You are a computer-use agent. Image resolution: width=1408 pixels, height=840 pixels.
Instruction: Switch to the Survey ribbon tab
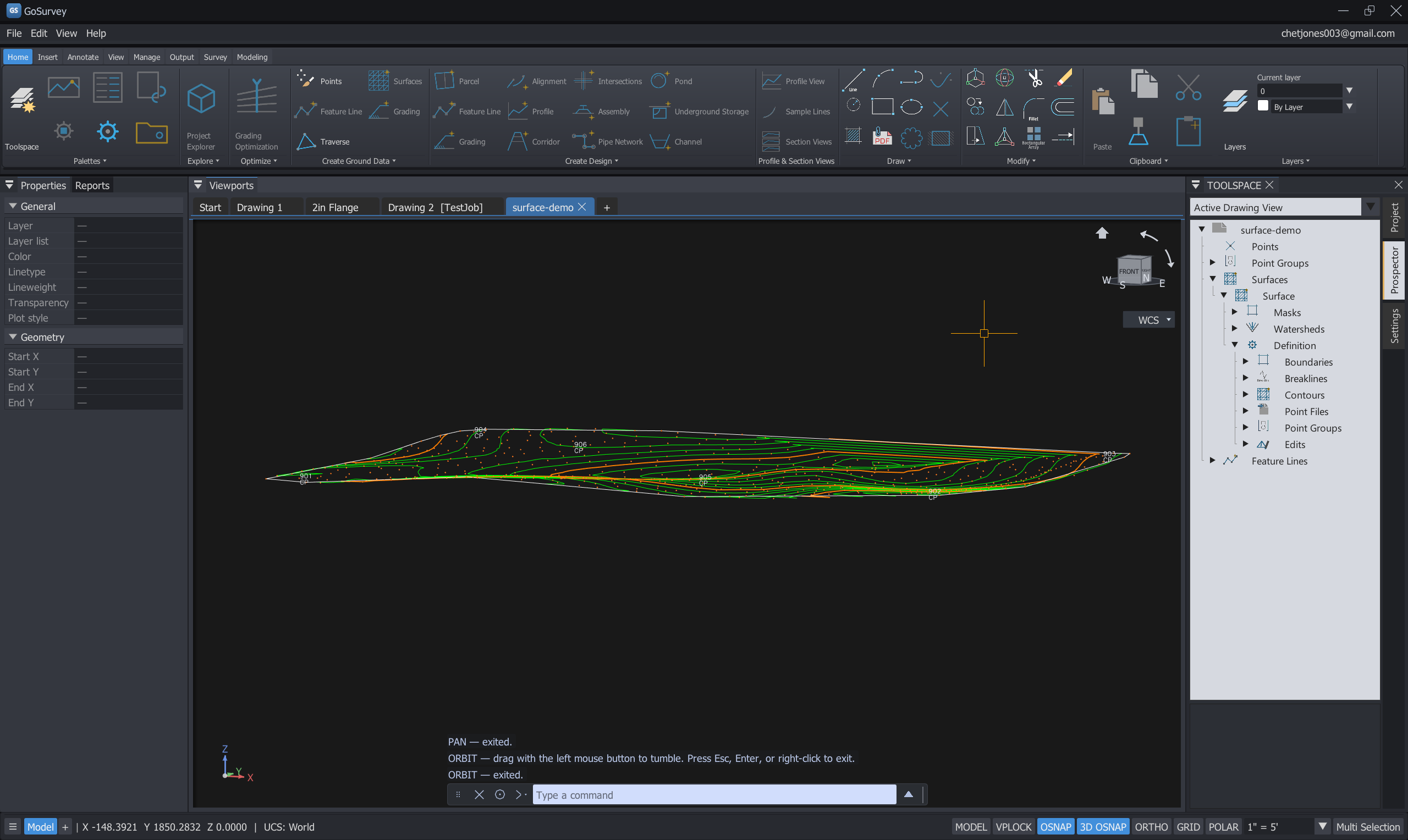(215, 57)
